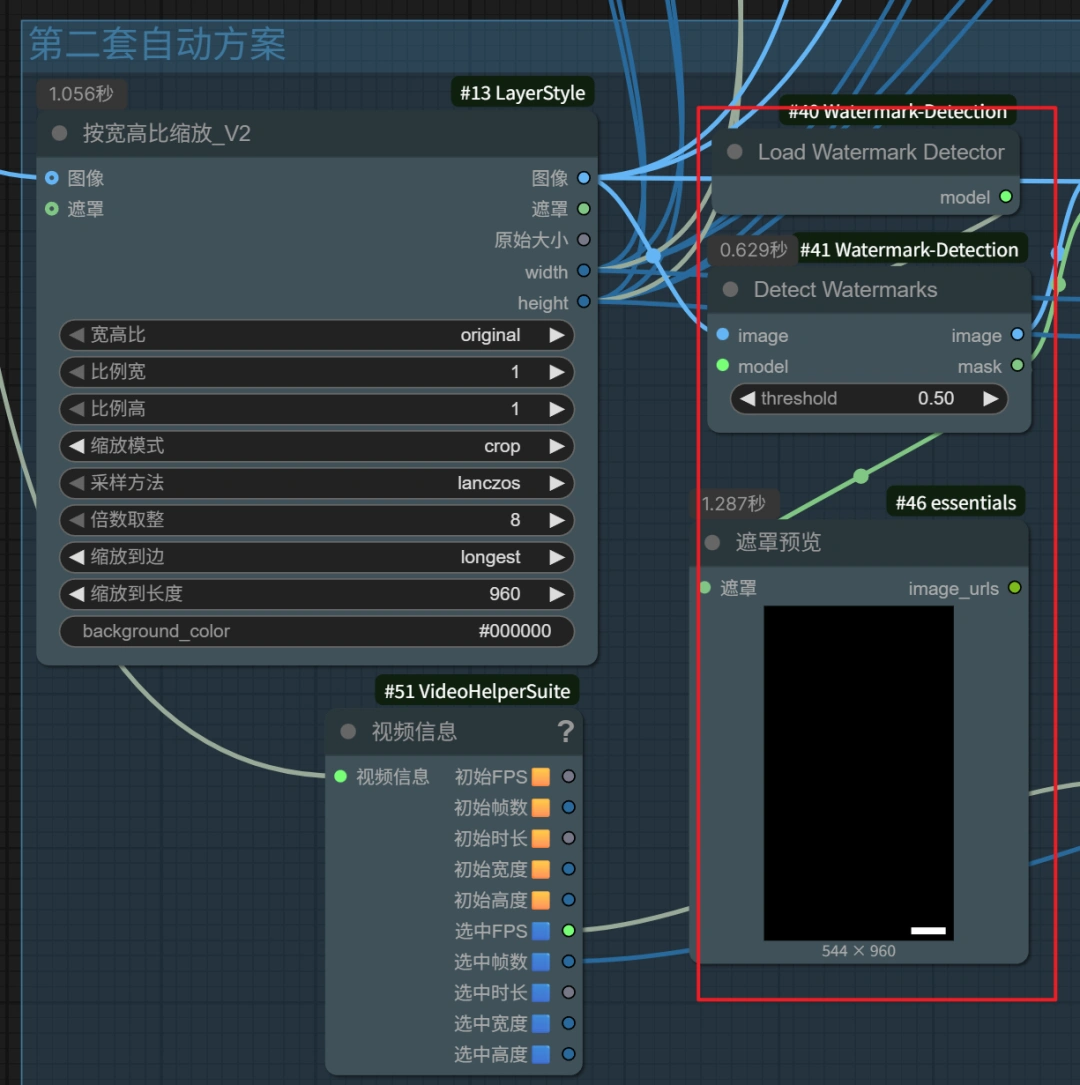1080x1085 pixels.
Task: Open the 缩放模式 crop selector
Action: (316, 446)
